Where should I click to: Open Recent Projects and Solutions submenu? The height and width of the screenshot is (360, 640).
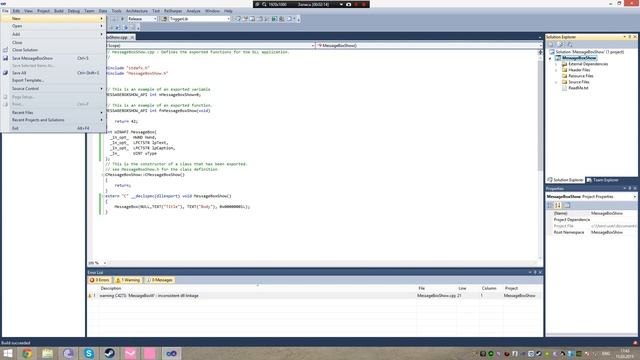[54, 120]
